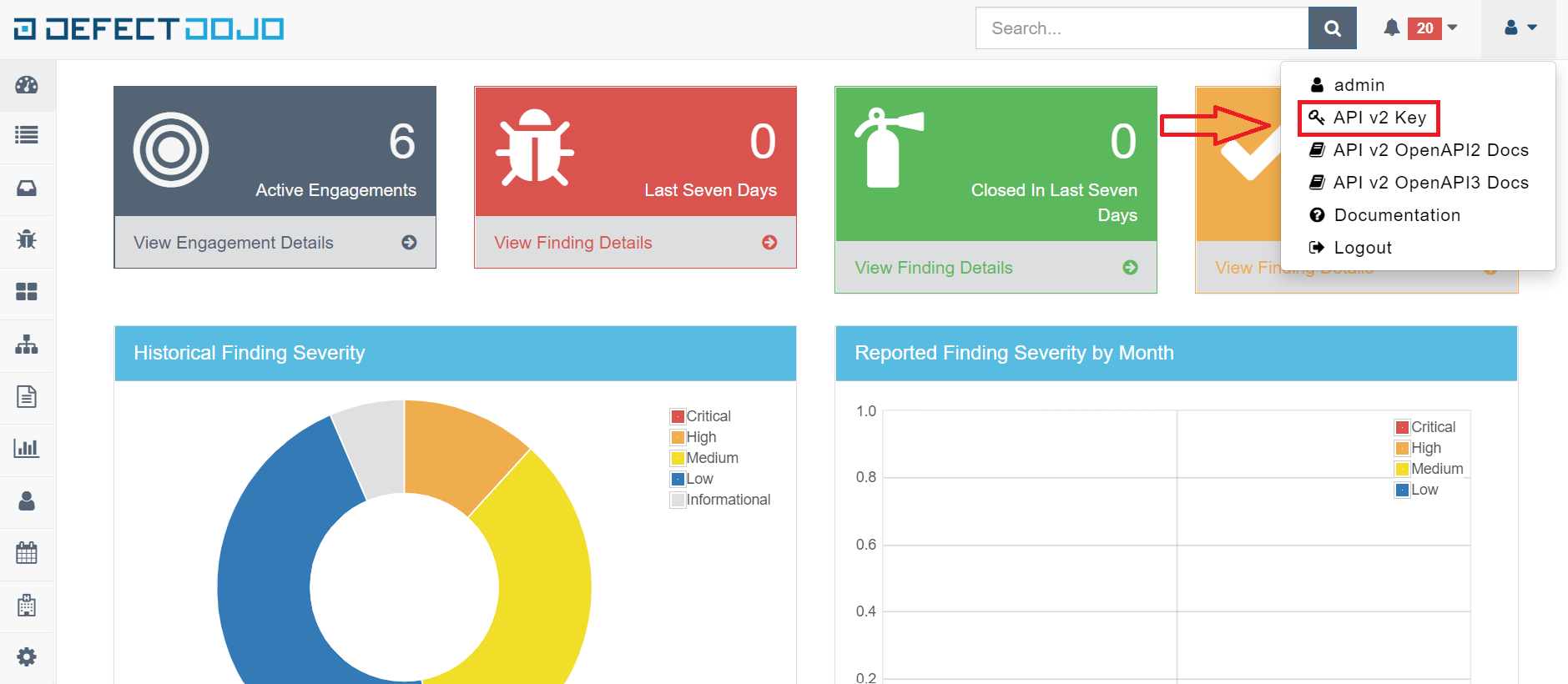Click View Finding Details on the green card
Viewport: 1568px width, 684px height.
(x=934, y=268)
